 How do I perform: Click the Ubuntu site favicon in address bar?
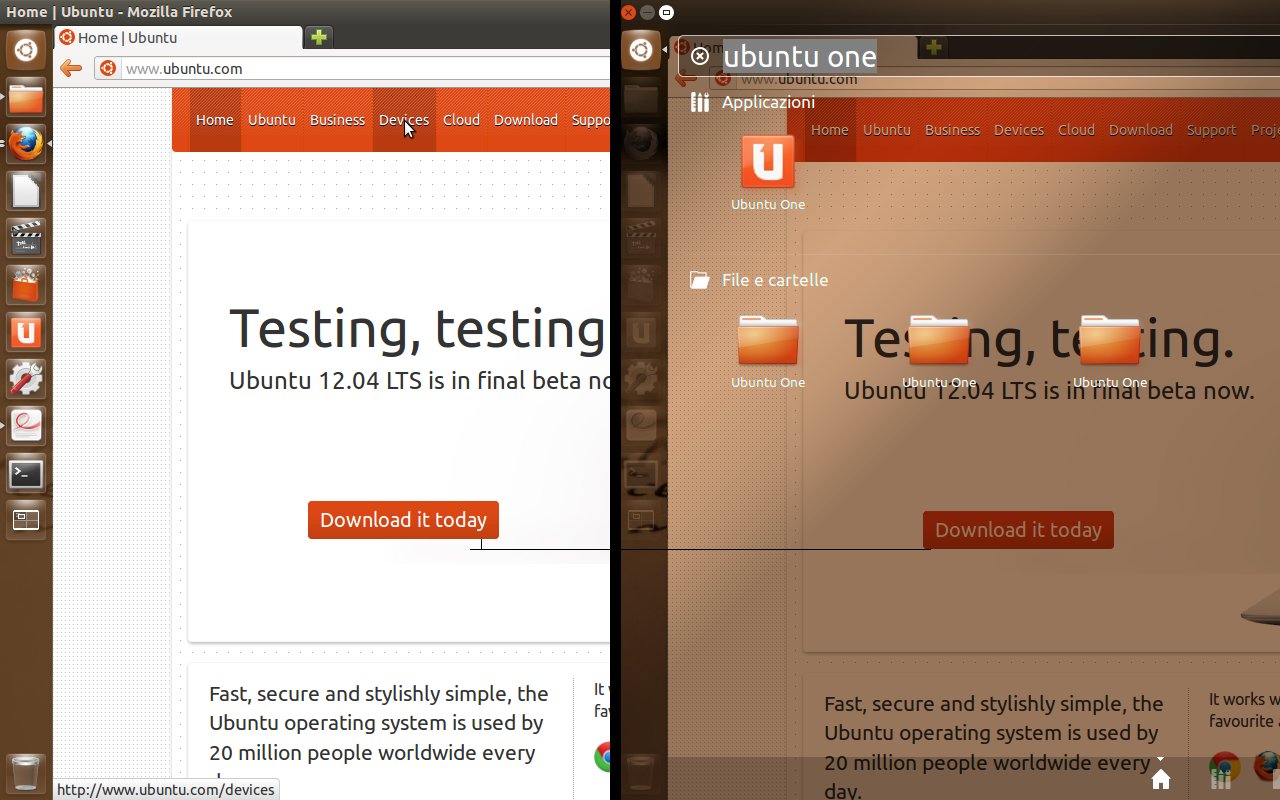(x=108, y=69)
